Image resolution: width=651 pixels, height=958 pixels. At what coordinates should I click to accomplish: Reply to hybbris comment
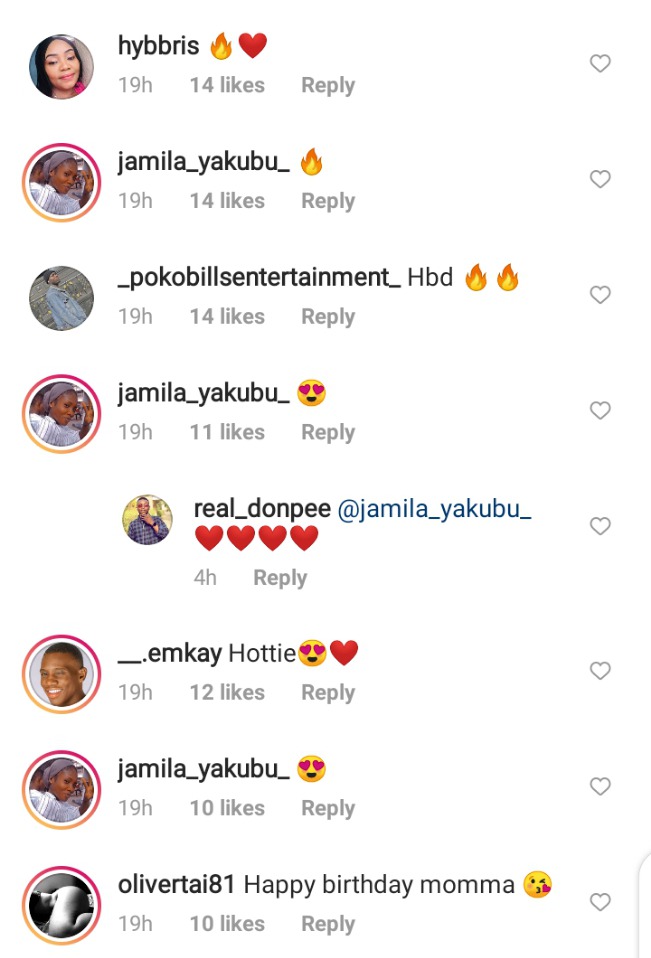328,86
